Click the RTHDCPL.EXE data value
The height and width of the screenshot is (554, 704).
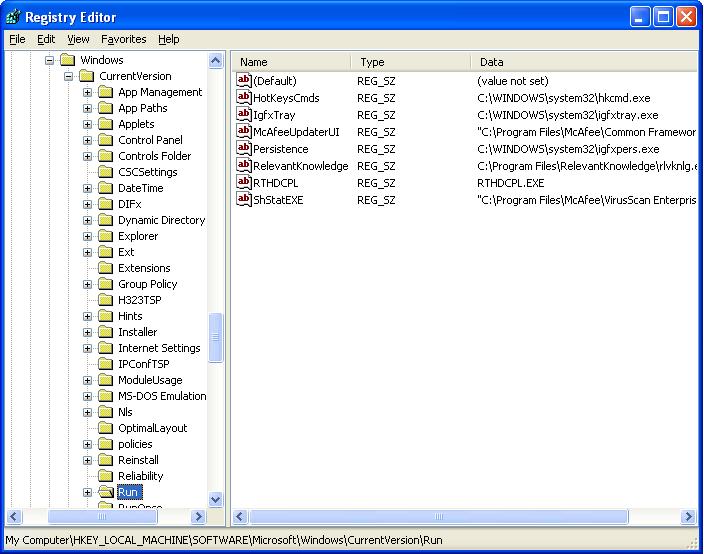pos(510,183)
